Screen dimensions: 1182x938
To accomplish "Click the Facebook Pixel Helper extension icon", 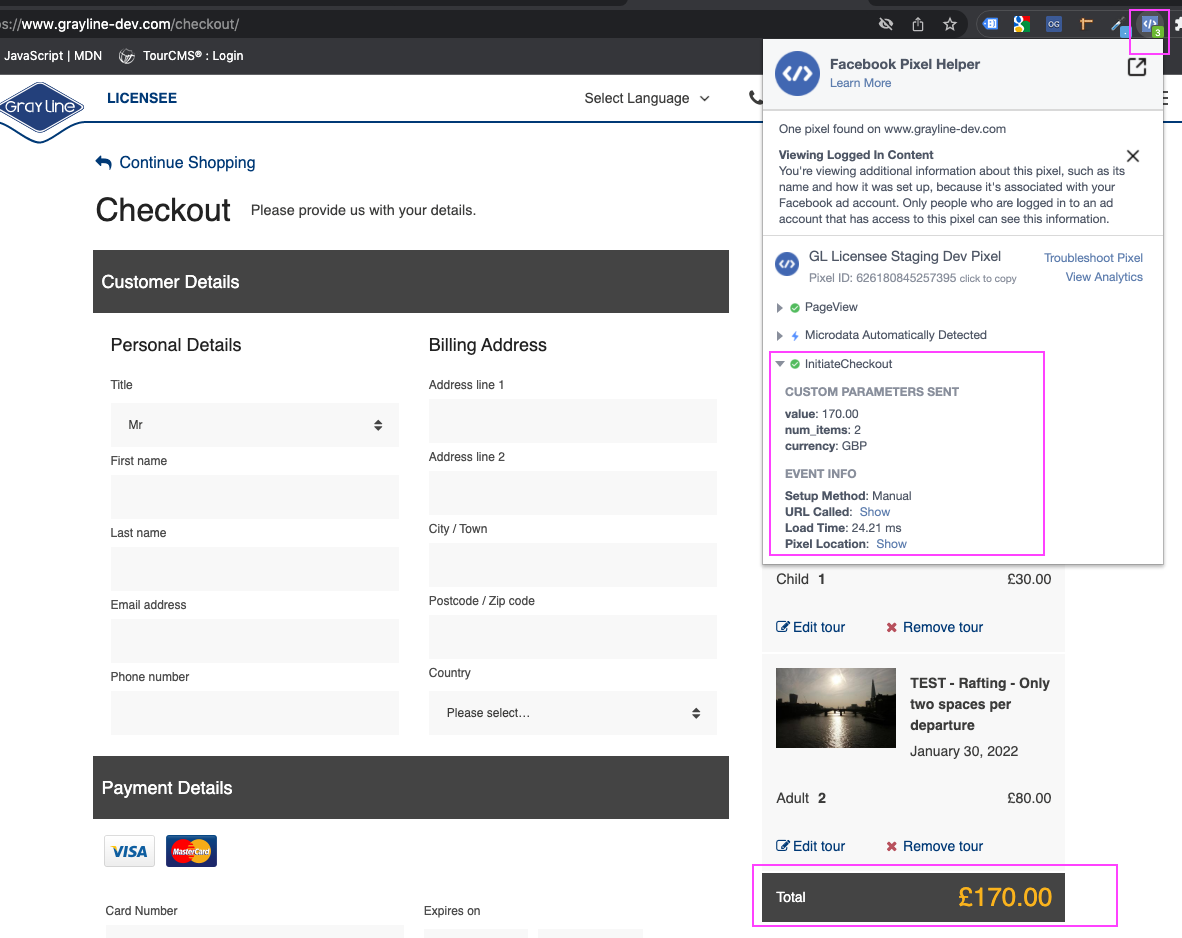I will point(1150,25).
